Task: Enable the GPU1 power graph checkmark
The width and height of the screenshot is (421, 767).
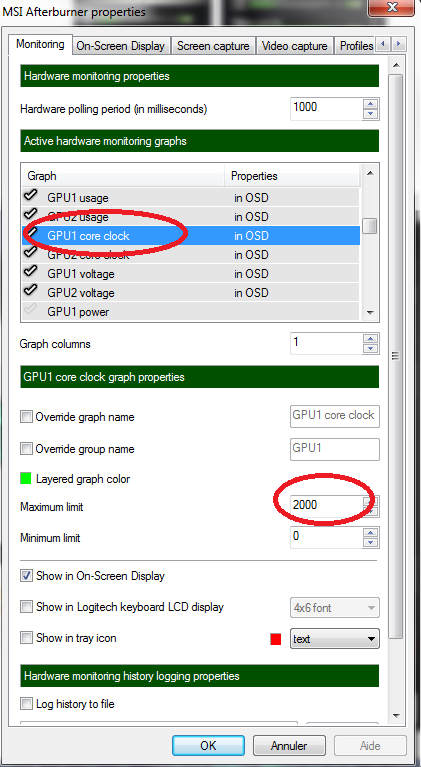Action: (x=30, y=309)
